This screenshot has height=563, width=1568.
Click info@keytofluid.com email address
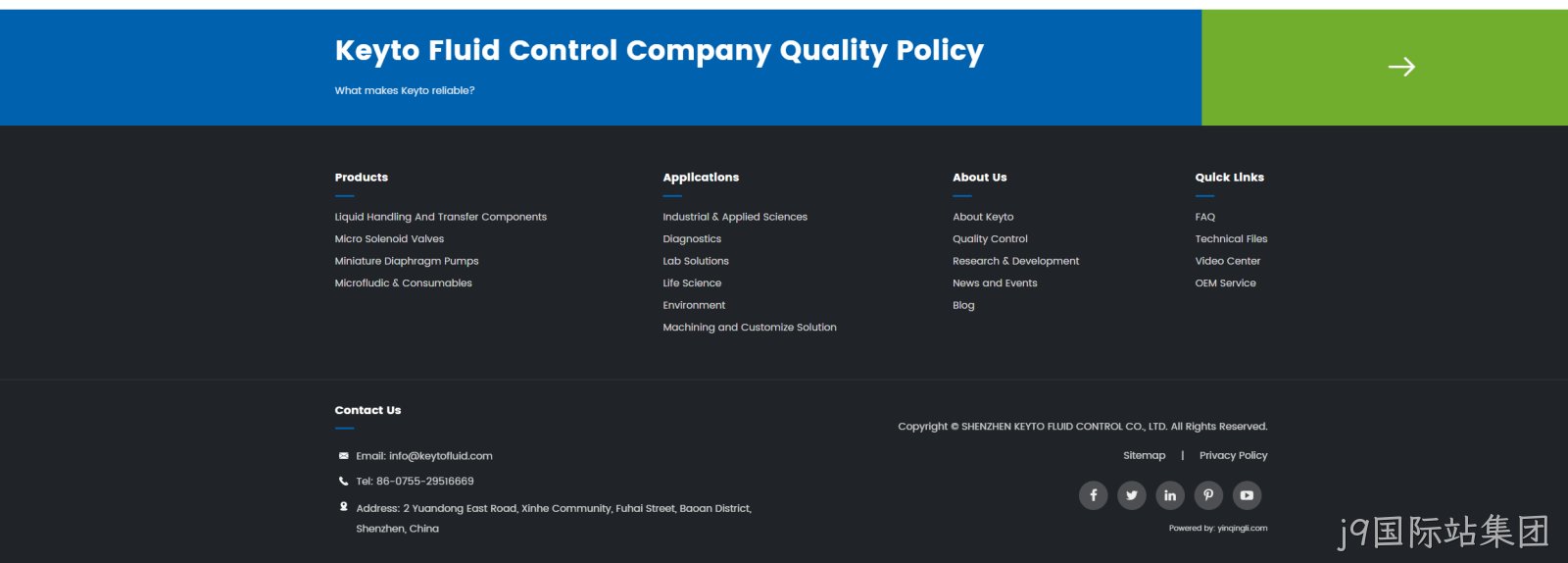pyautogui.click(x=441, y=456)
